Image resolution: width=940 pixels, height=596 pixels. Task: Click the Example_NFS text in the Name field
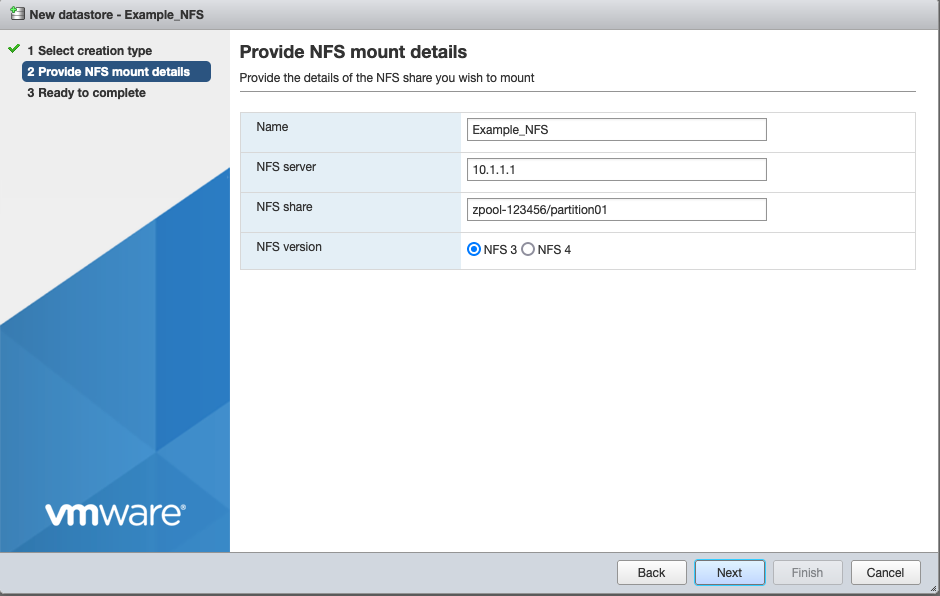510,129
